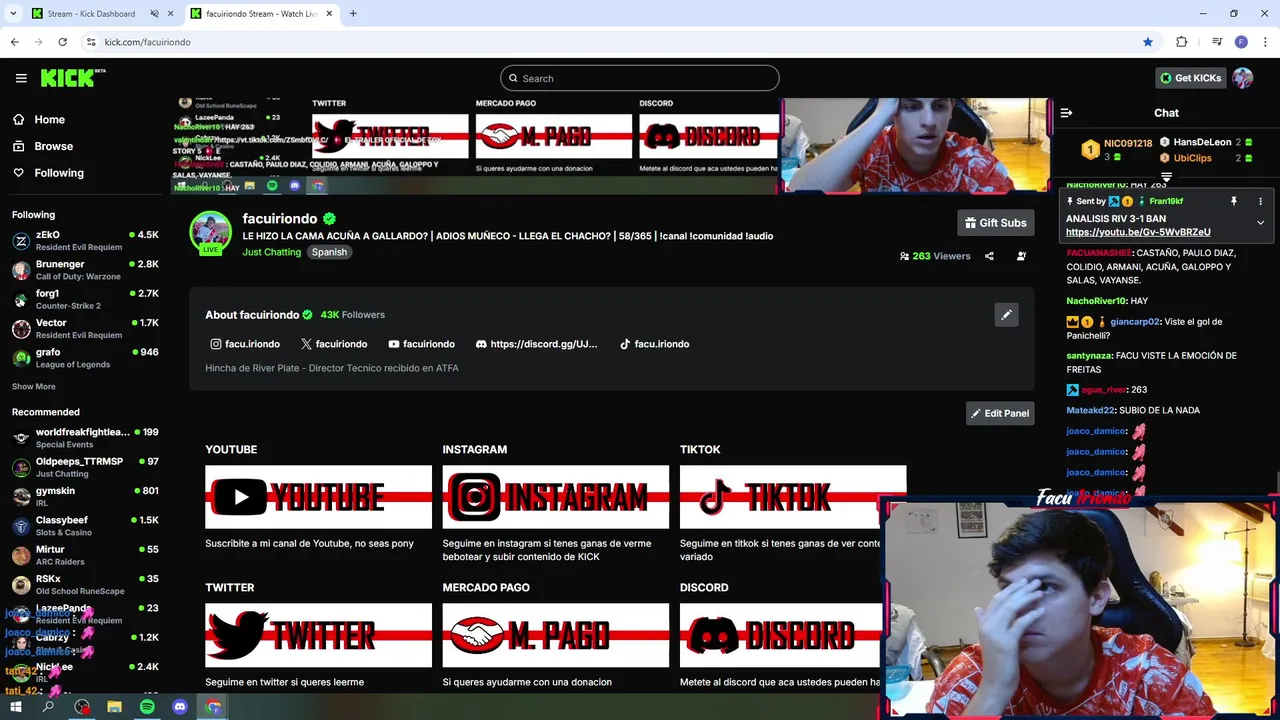The image size is (1280, 720).
Task: Click the user moderation icon beside share
Action: pyautogui.click(x=1021, y=256)
